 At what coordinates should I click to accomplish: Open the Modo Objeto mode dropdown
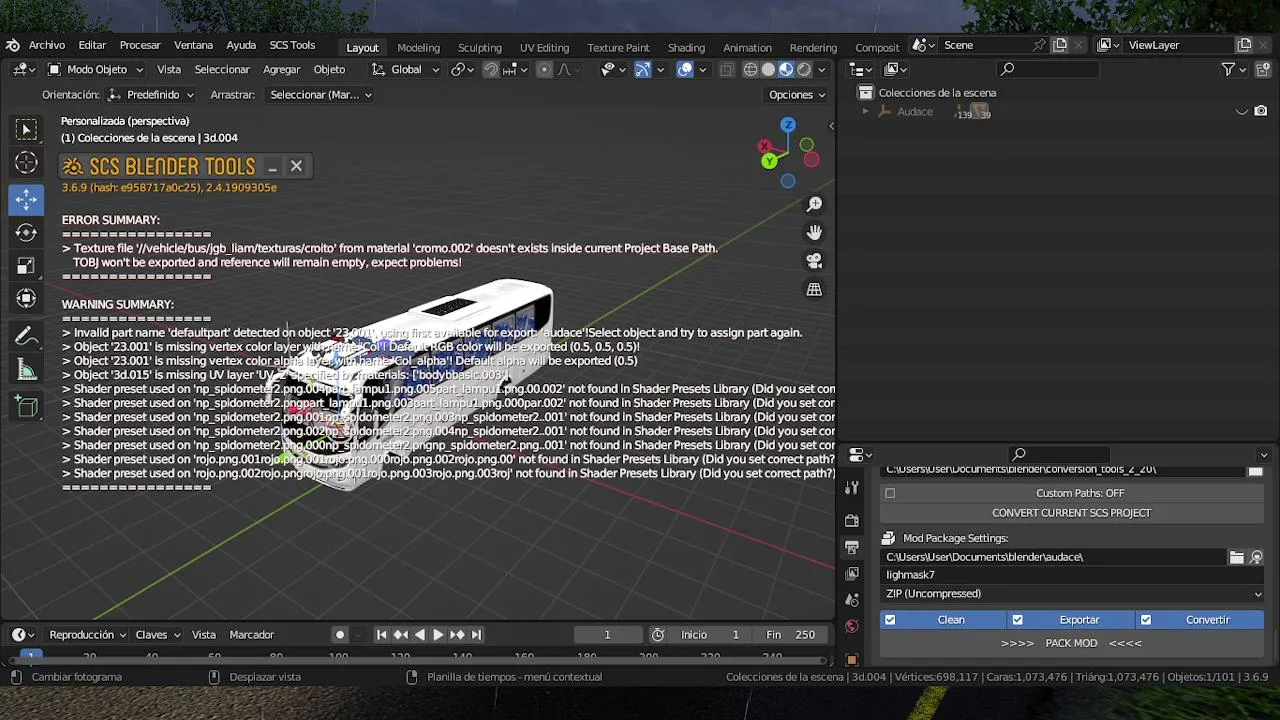96,70
